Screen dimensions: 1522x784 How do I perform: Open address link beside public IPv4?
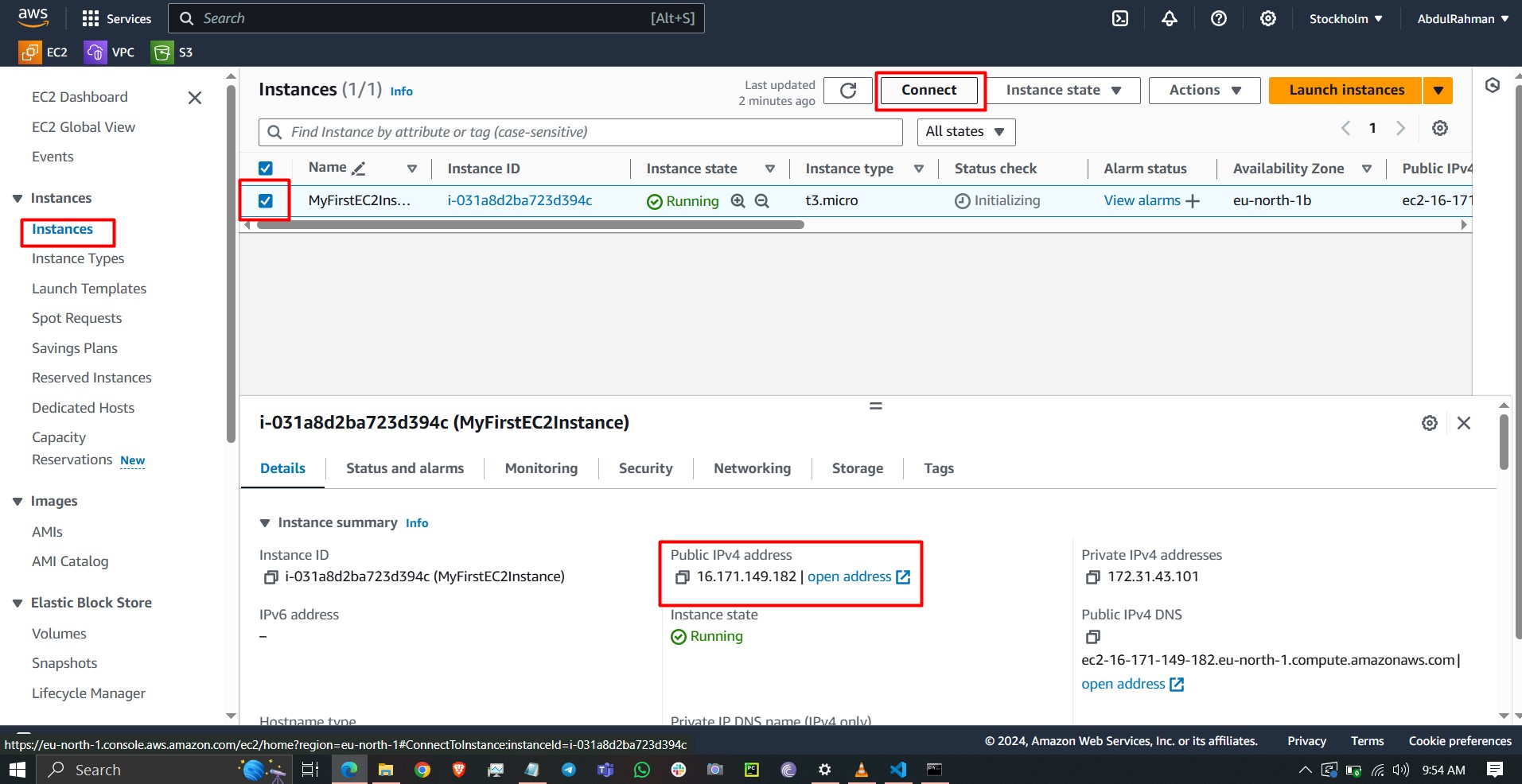(858, 577)
